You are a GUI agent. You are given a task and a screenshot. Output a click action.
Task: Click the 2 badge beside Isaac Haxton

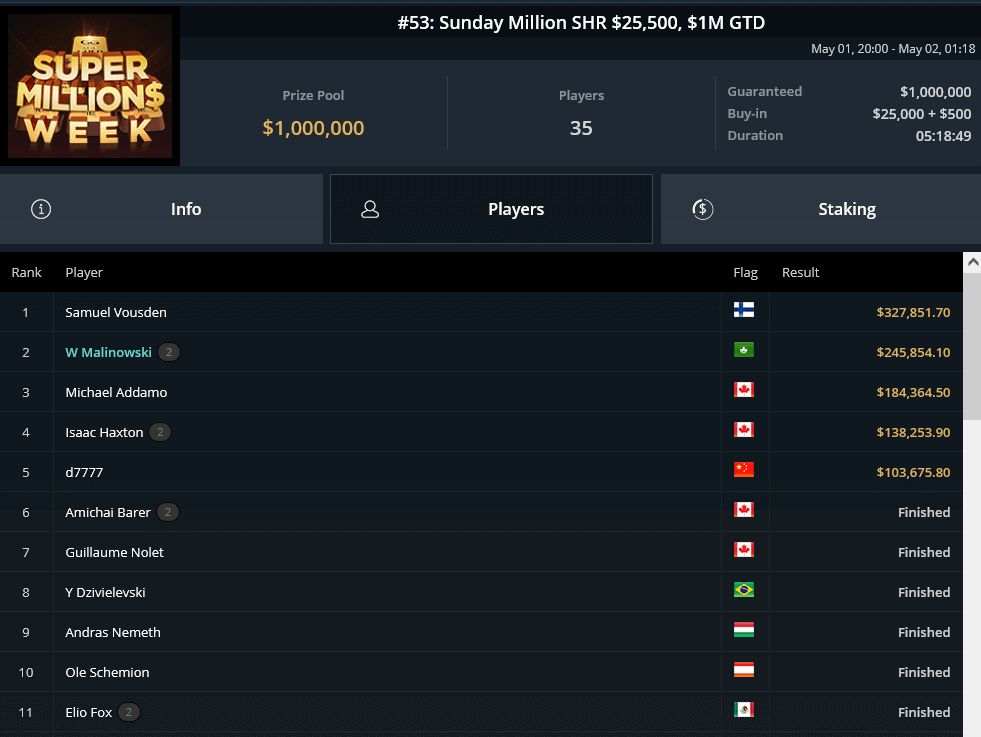(x=169, y=431)
